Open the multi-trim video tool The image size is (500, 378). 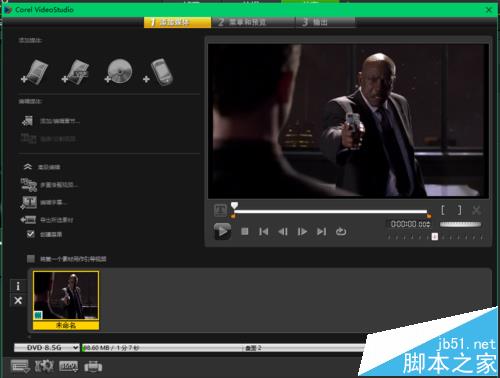coord(49,184)
